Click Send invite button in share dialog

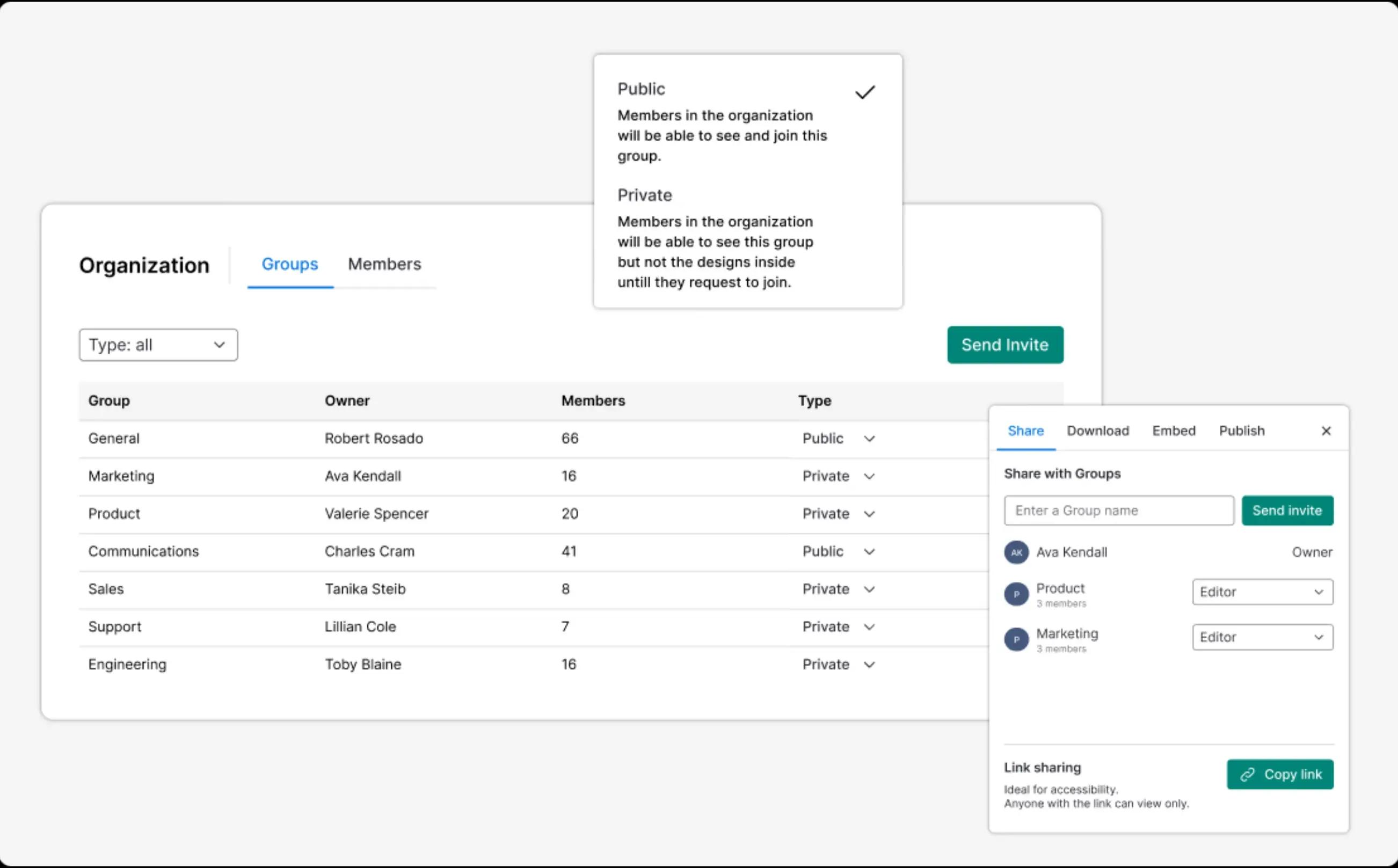click(1288, 510)
